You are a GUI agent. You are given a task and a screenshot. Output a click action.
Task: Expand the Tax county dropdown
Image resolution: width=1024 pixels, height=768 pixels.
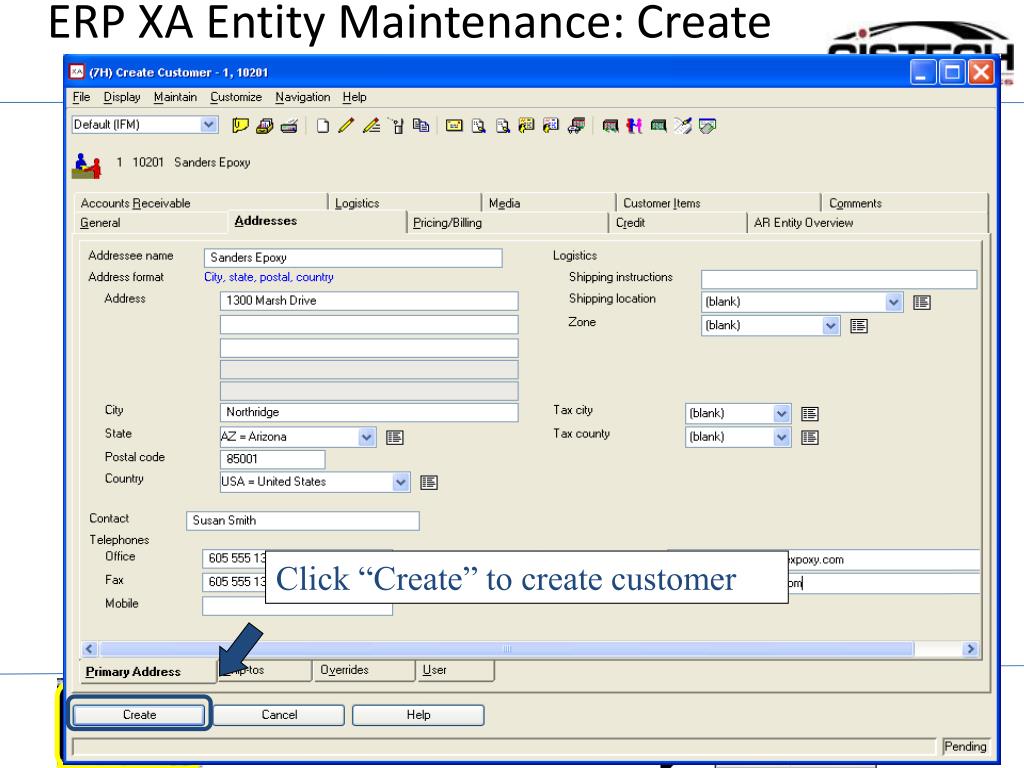(782, 438)
